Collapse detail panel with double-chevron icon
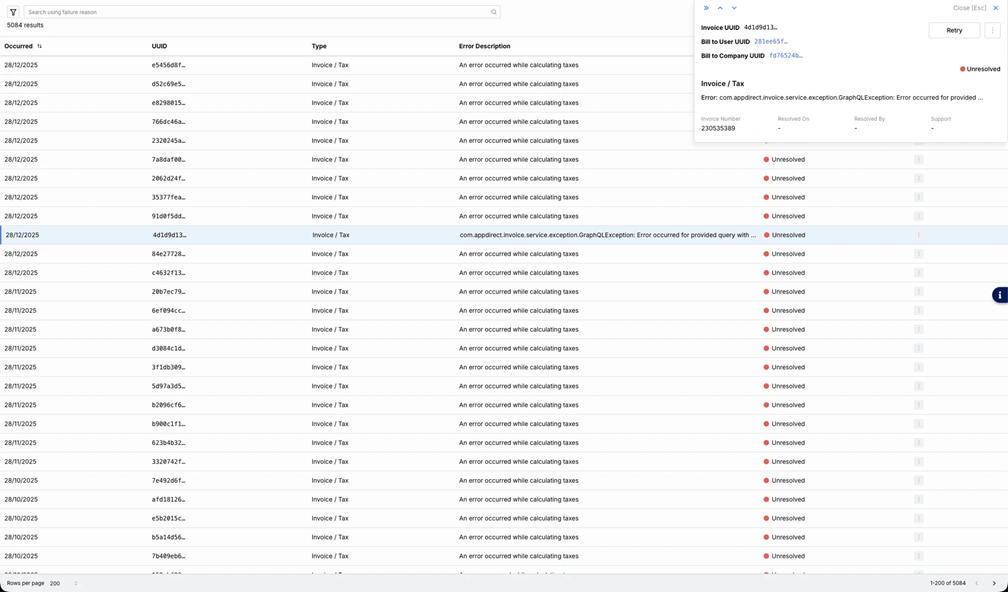Image resolution: width=1008 pixels, height=592 pixels. coord(706,8)
